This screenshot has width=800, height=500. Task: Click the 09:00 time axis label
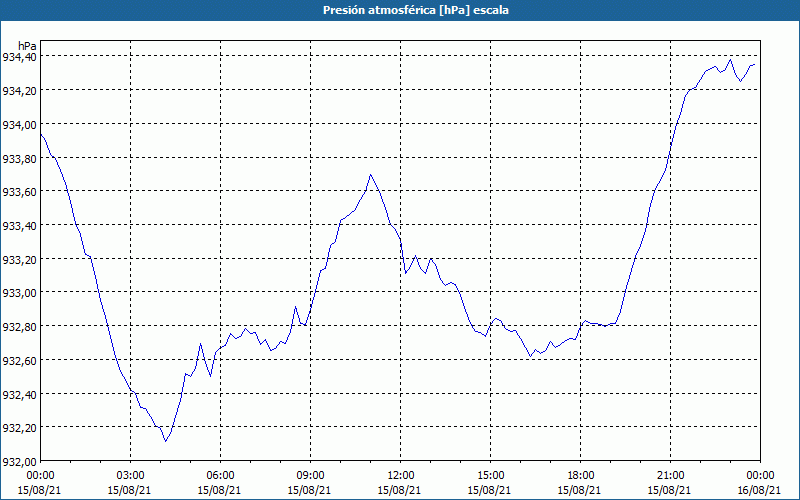310,476
